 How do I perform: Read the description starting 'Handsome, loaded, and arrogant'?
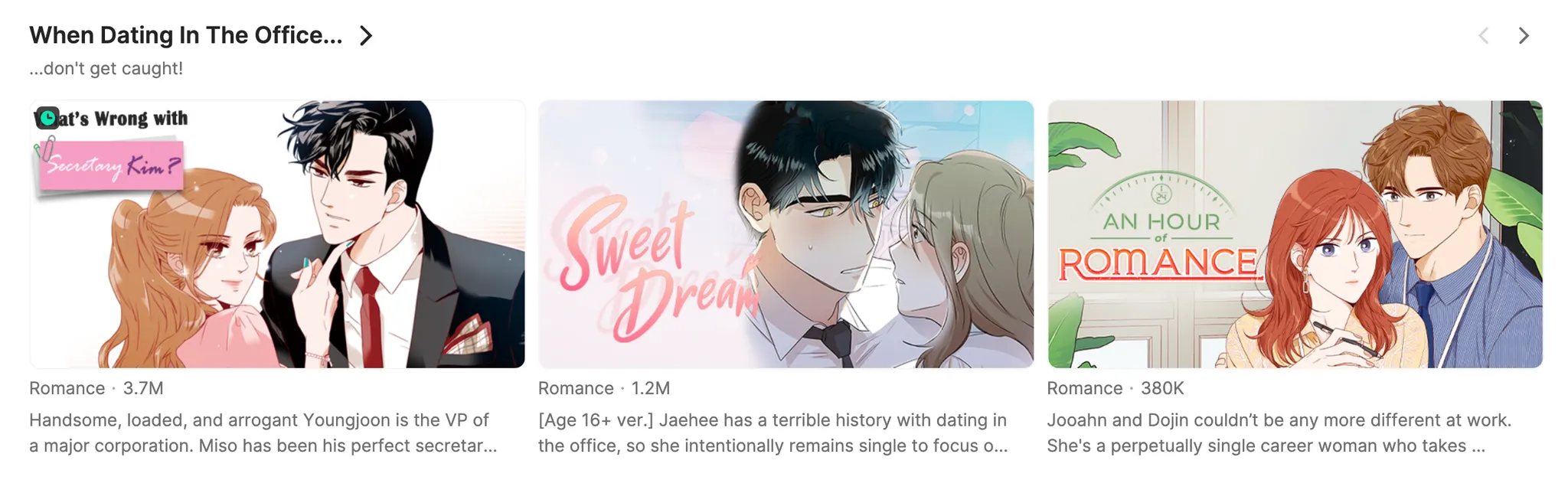click(x=263, y=433)
